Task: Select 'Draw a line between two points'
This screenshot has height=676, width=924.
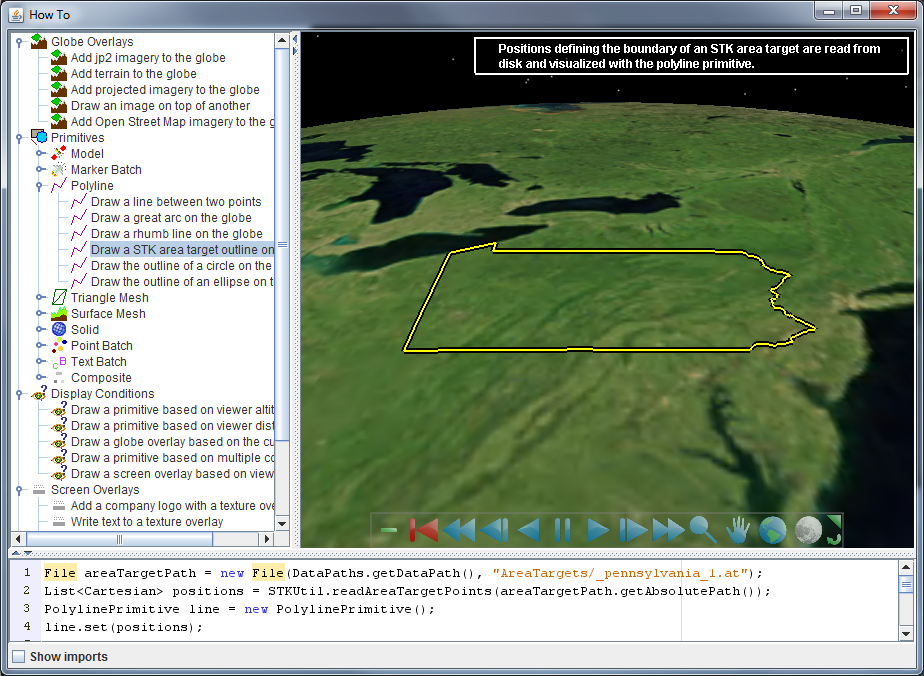Action: [176, 202]
